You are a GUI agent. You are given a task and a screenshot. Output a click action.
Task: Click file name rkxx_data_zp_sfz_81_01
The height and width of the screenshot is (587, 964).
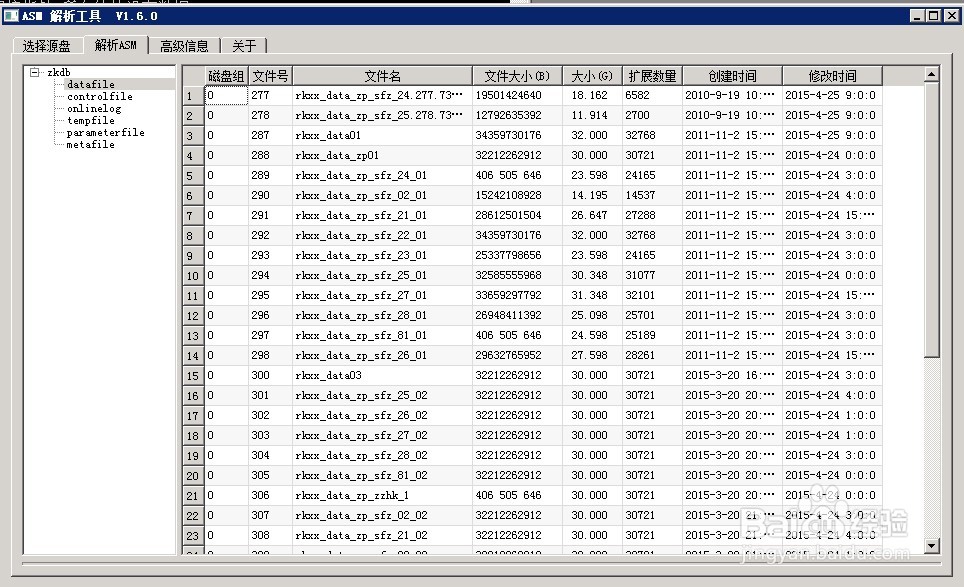coord(361,335)
